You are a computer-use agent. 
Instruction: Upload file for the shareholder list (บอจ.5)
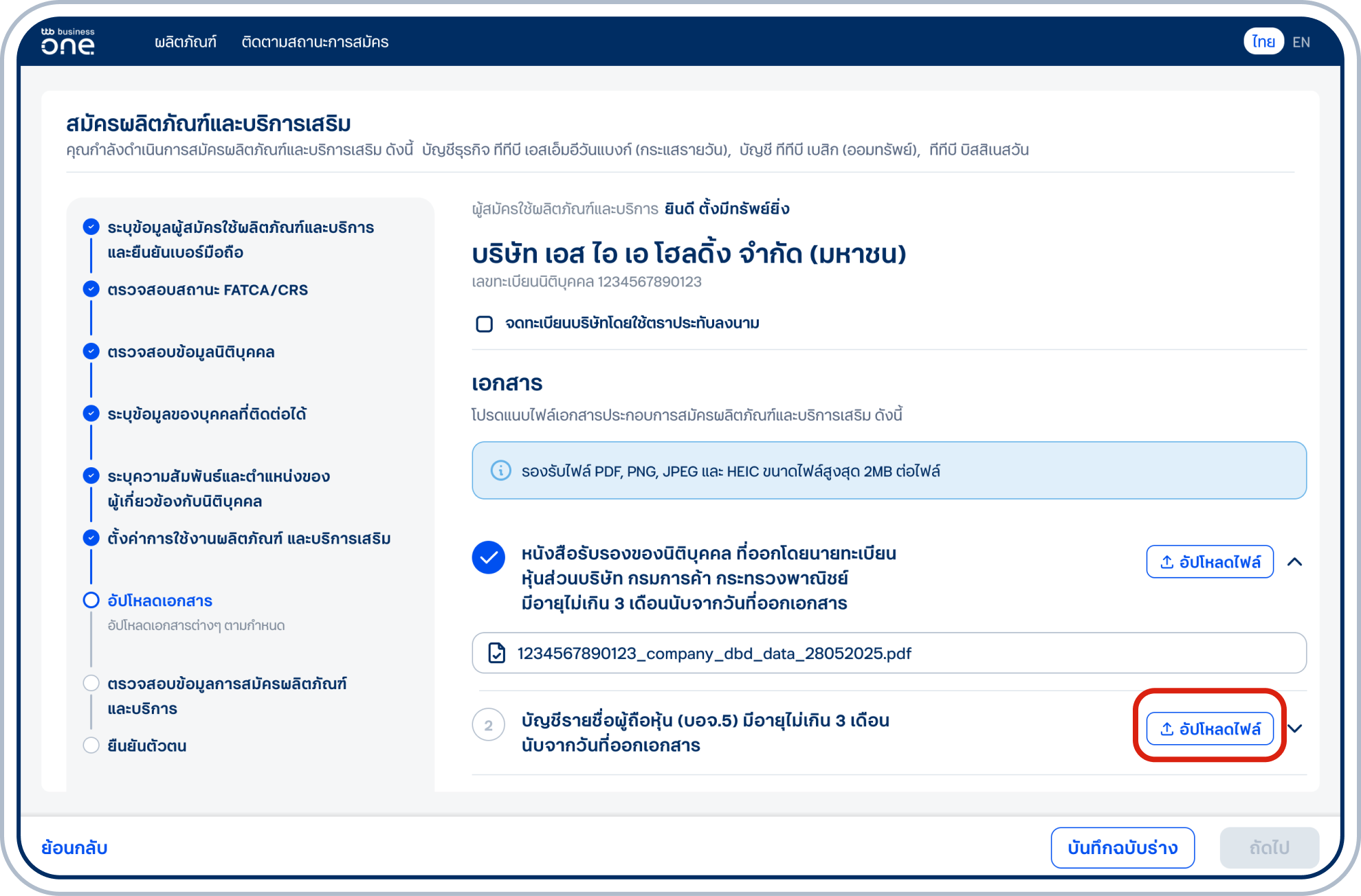[x=1209, y=728]
